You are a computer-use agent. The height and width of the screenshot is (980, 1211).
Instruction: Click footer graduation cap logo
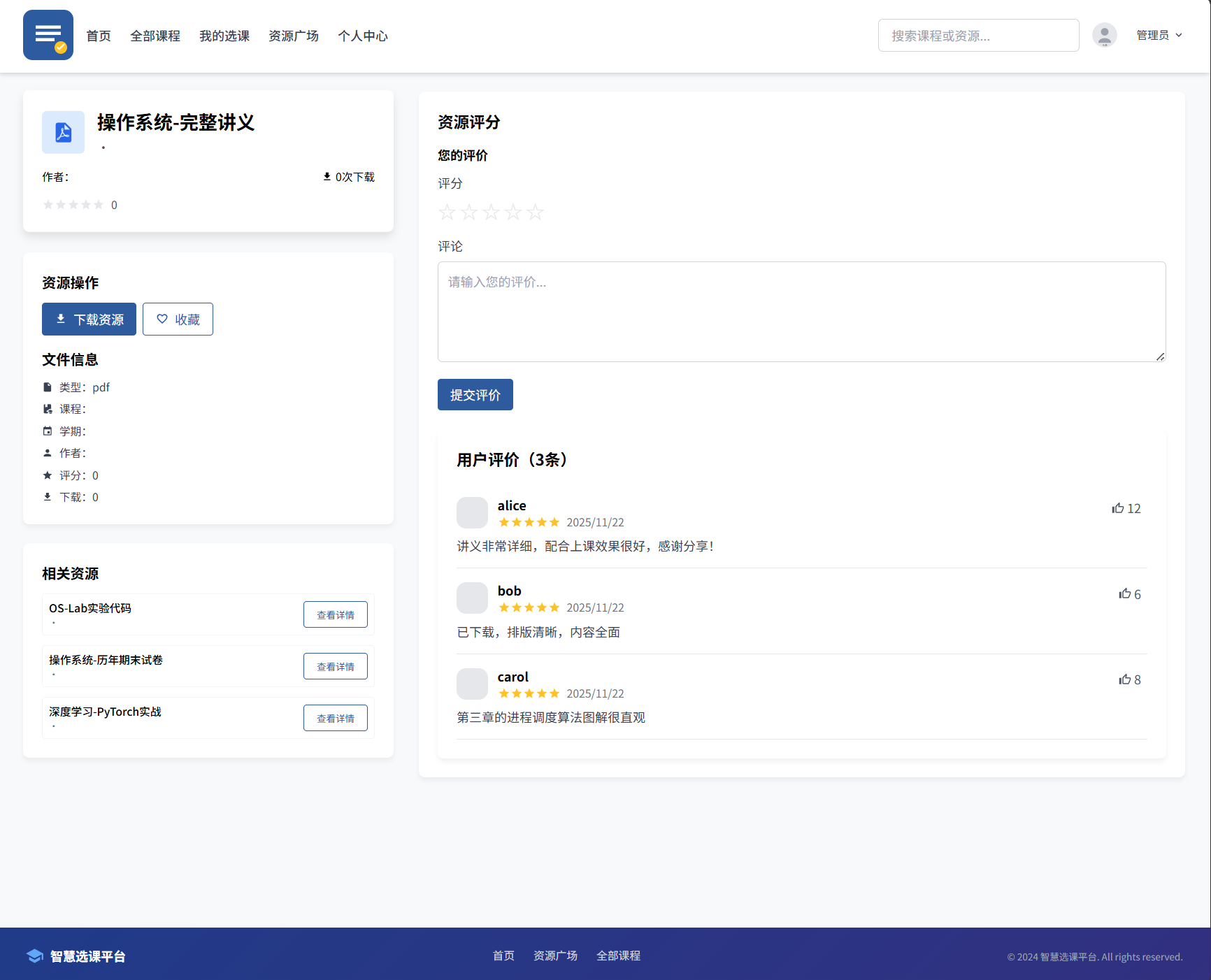tap(35, 956)
